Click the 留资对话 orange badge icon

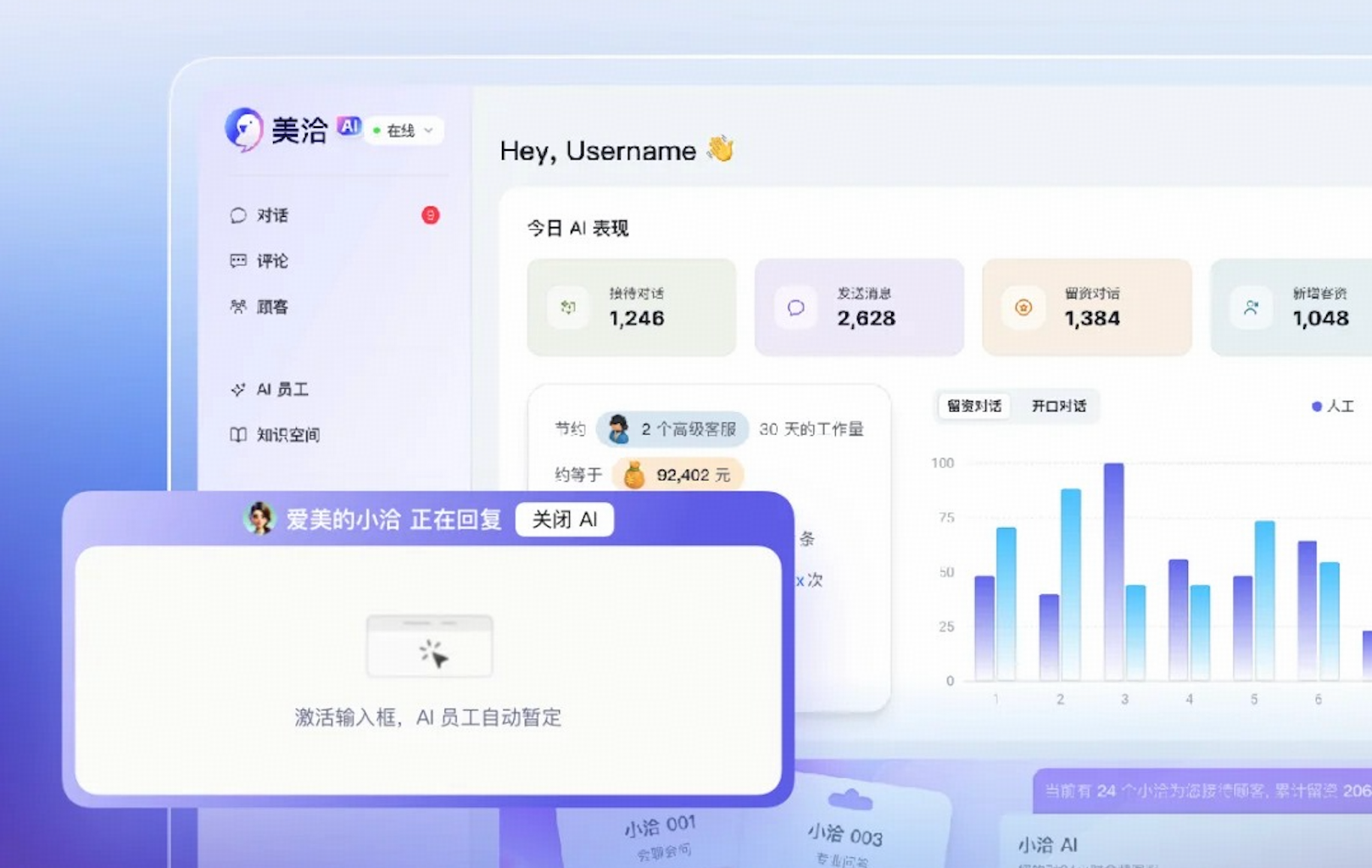(1023, 307)
